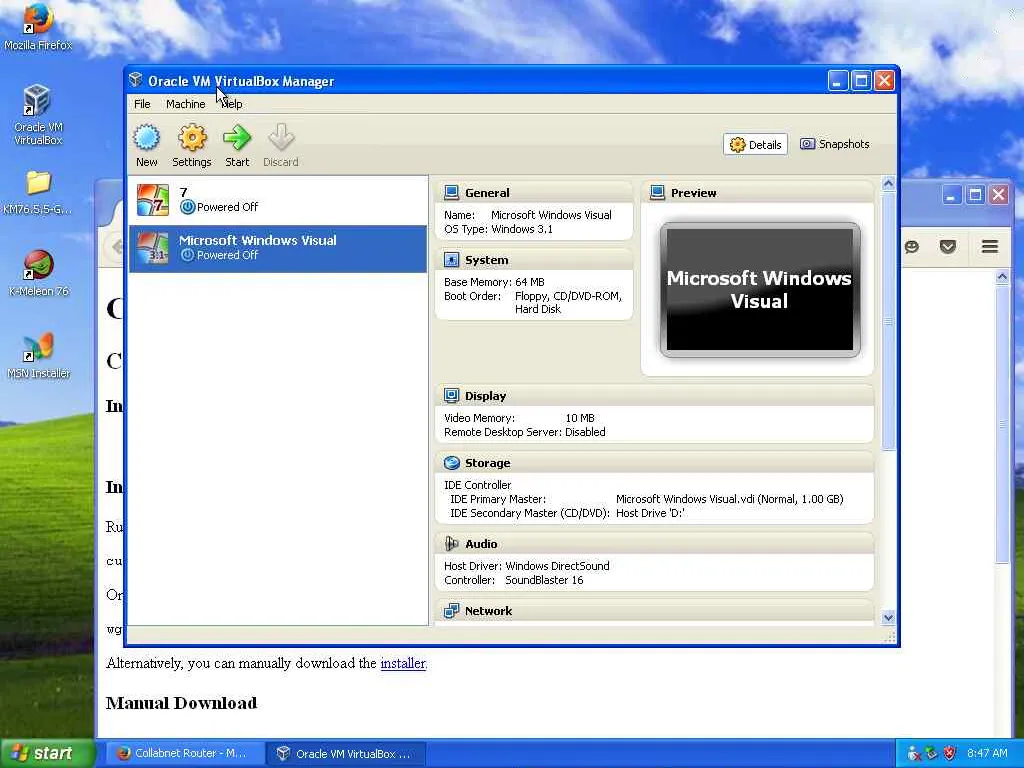This screenshot has height=768, width=1024.
Task: Click the Network section icon
Action: [451, 611]
